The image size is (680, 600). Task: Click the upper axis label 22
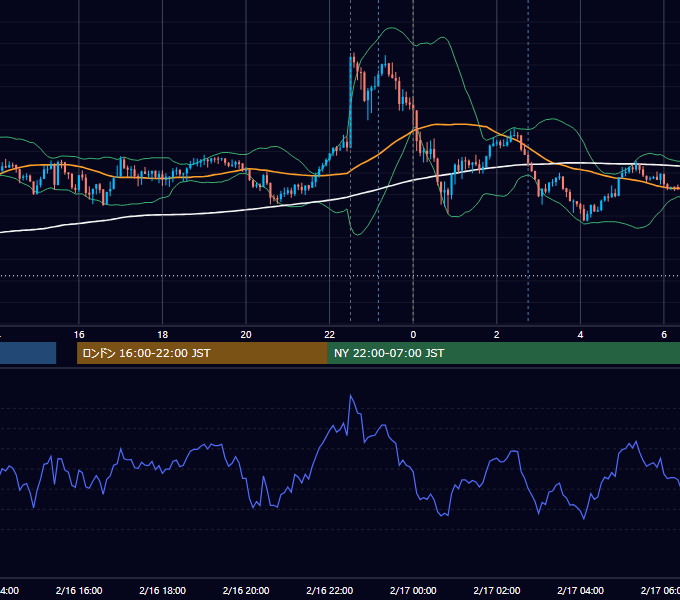(330, 335)
